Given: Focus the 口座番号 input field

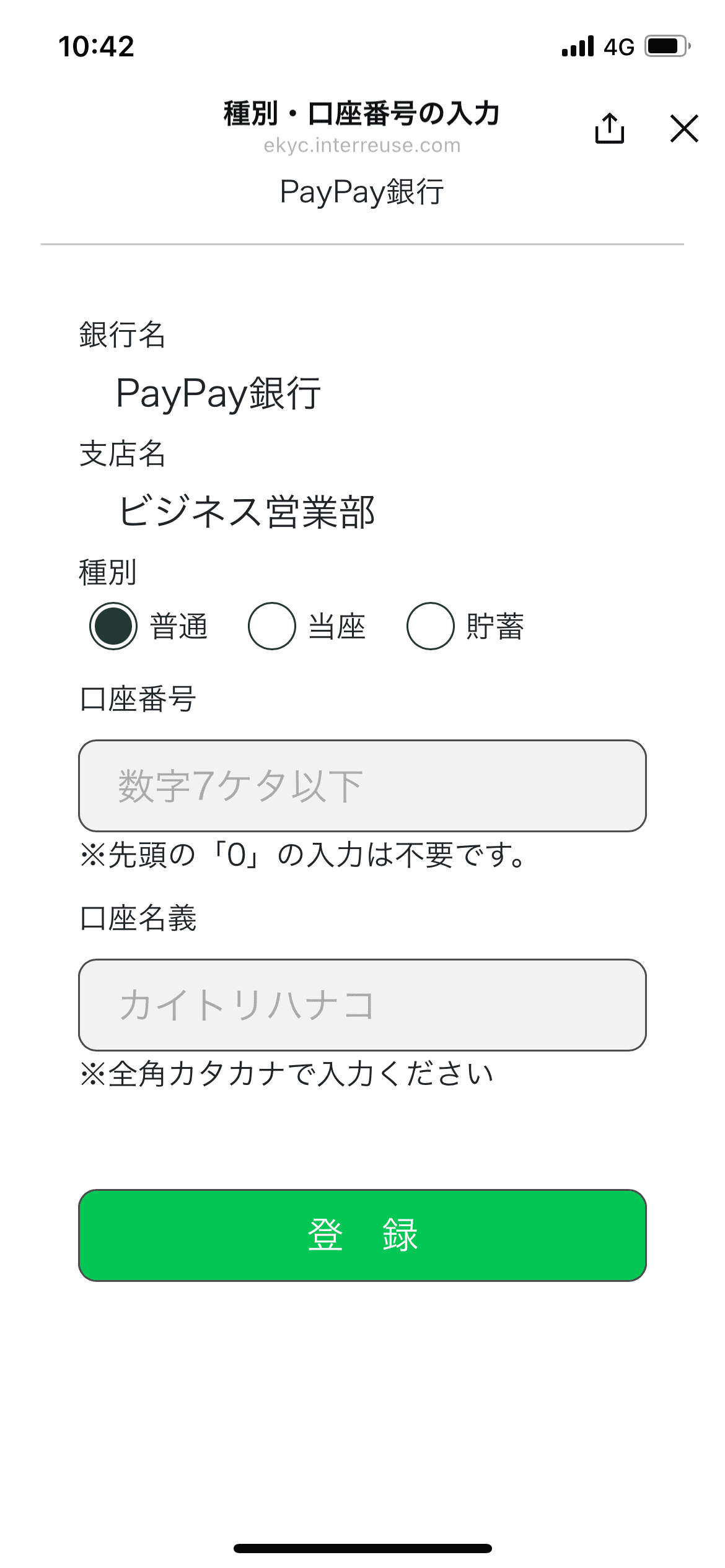Looking at the screenshot, I should [x=362, y=786].
